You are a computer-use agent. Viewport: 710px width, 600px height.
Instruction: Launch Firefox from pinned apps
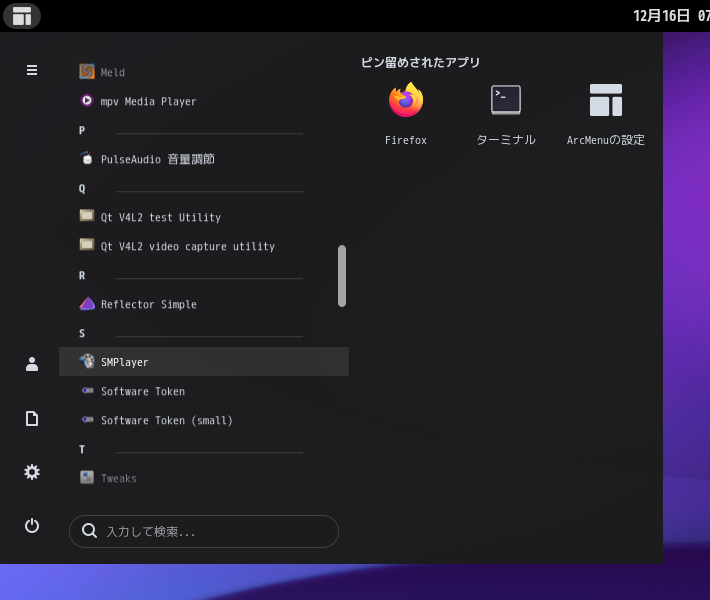click(406, 100)
